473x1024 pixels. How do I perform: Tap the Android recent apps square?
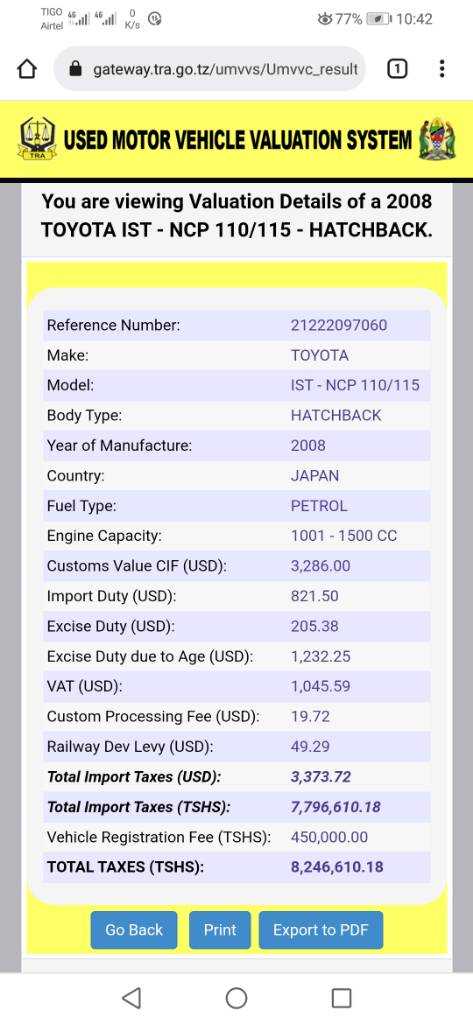[x=342, y=997]
